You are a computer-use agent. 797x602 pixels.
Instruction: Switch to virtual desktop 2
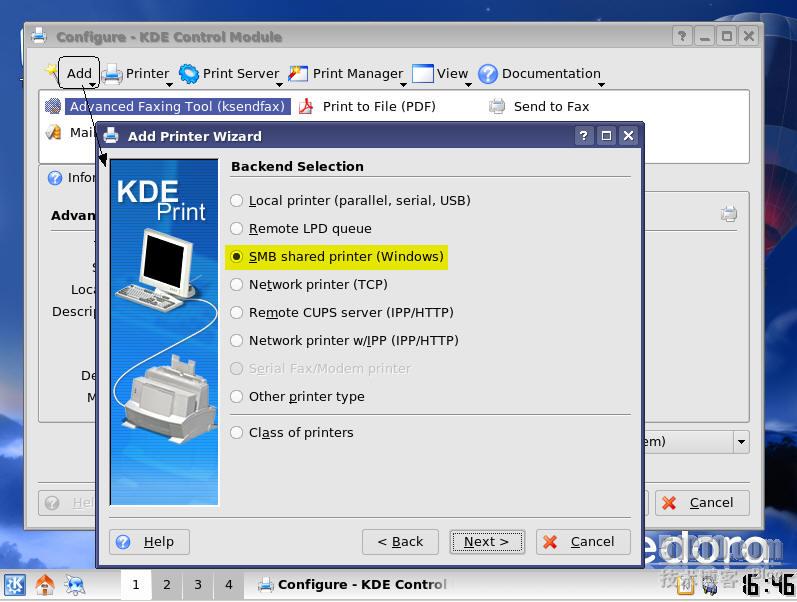[167, 585]
